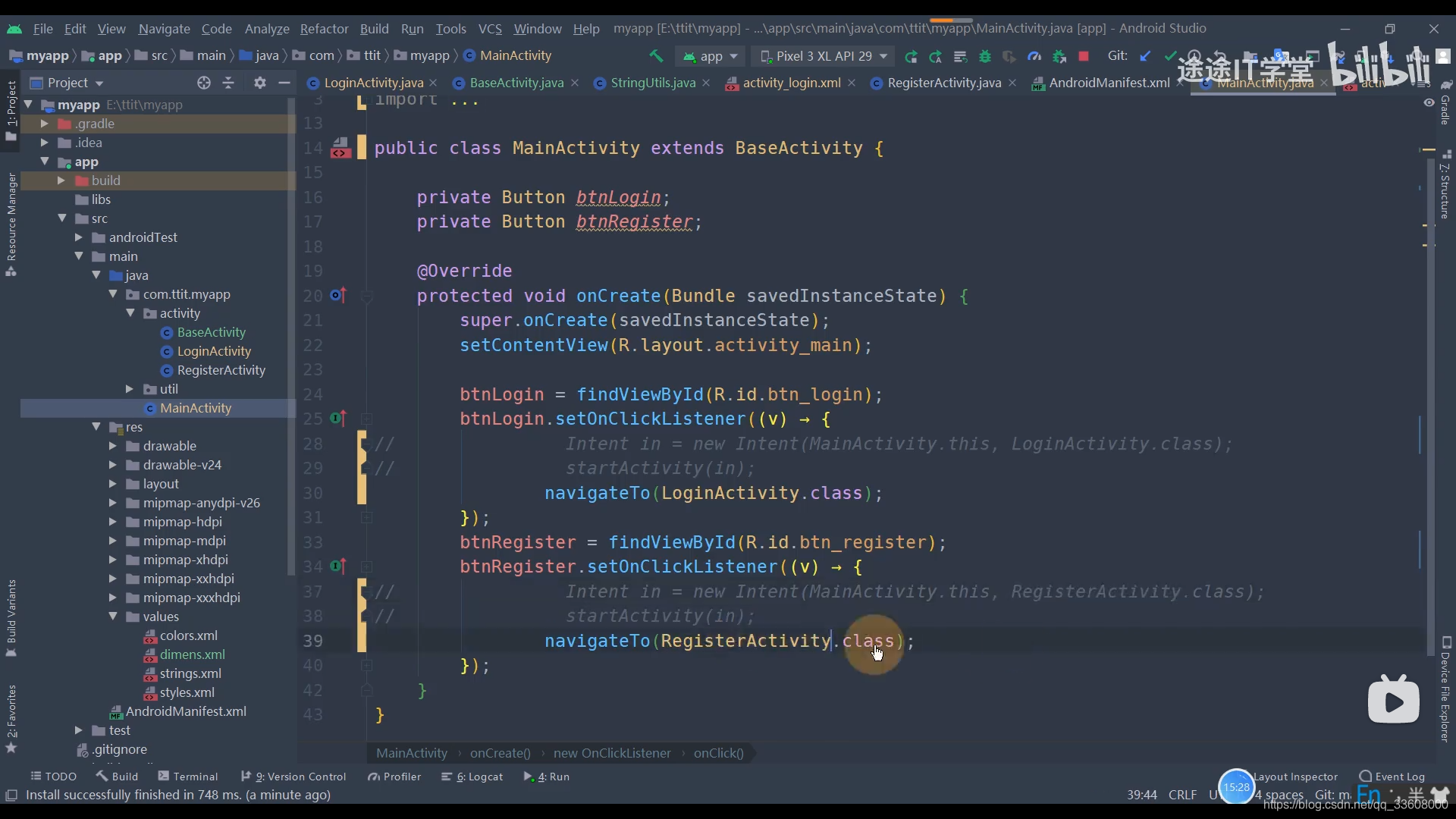
Task: Click implements gutter icon on line 34
Action: click(338, 566)
